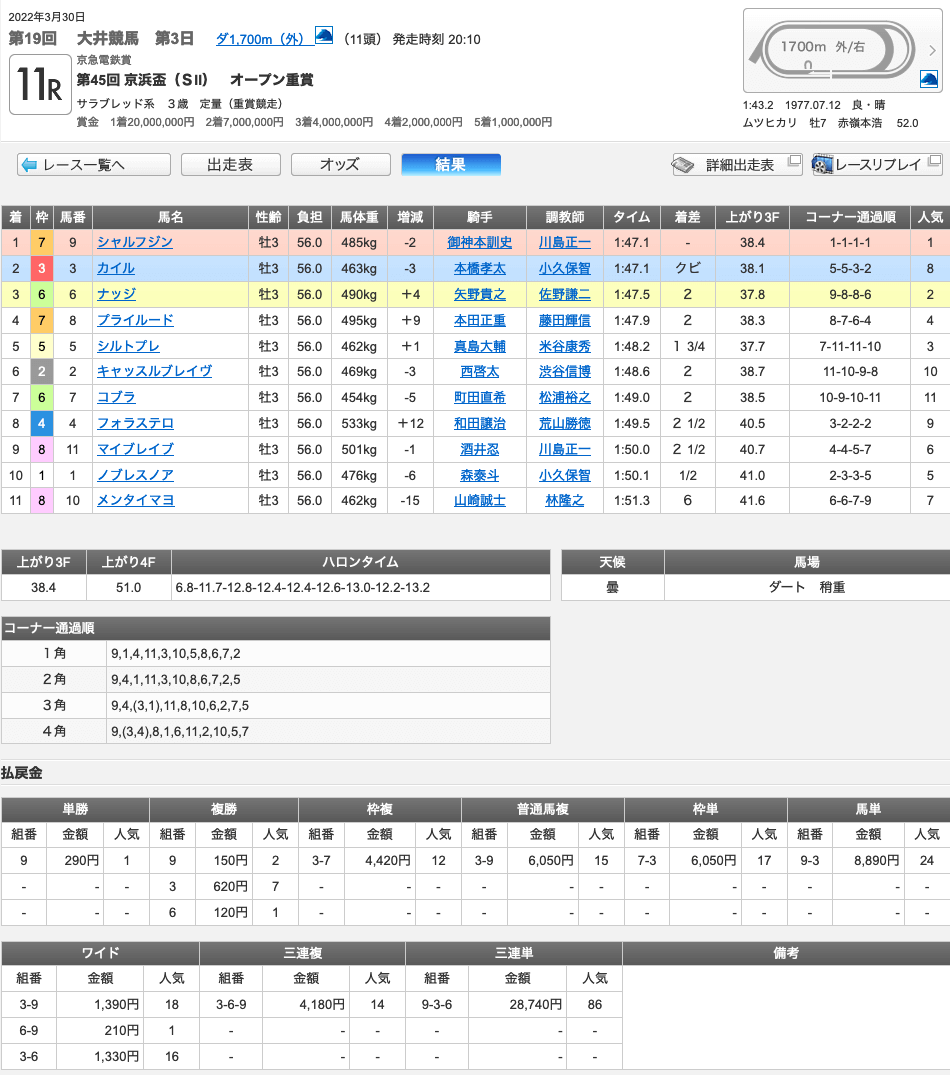Click the newspaper icon beside 詳細出走表
The height and width of the screenshot is (1075, 950).
(x=684, y=165)
